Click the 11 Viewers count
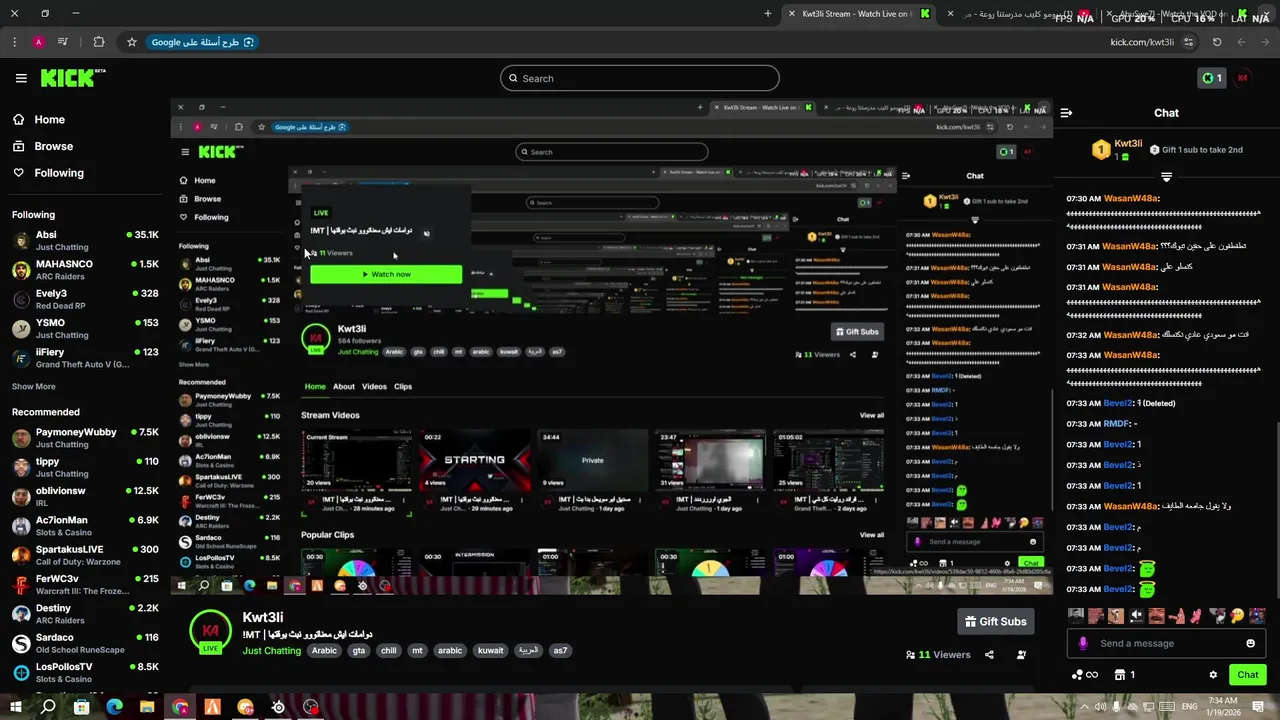Image resolution: width=1280 pixels, height=720 pixels. click(938, 655)
